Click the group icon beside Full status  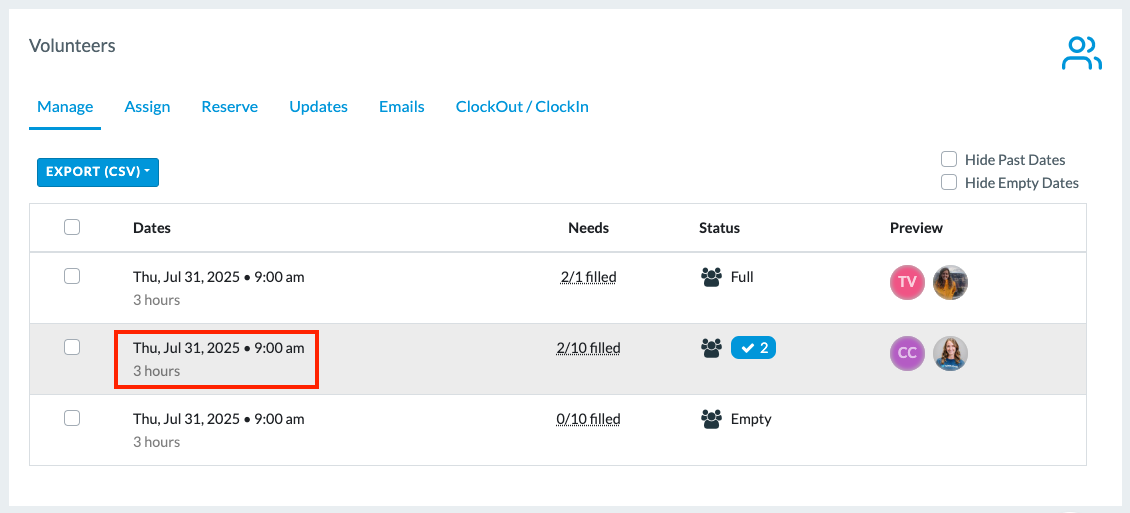[711, 277]
